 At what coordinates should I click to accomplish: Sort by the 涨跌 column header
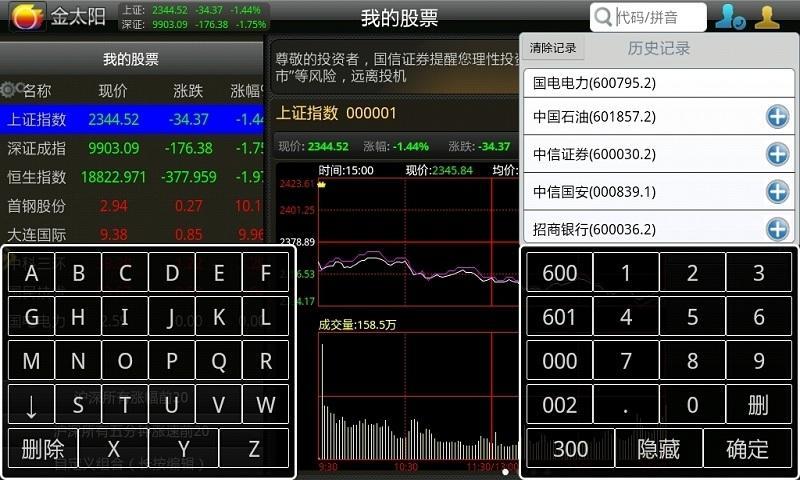(188, 91)
